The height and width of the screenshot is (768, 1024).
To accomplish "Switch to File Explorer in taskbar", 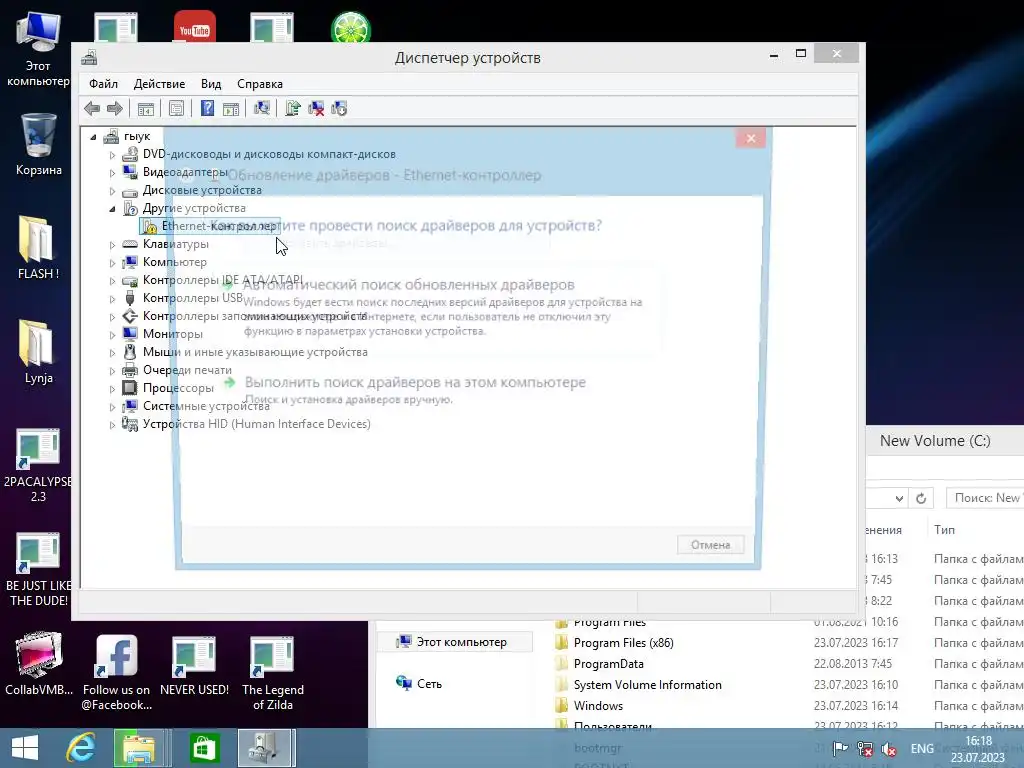I will pos(138,748).
